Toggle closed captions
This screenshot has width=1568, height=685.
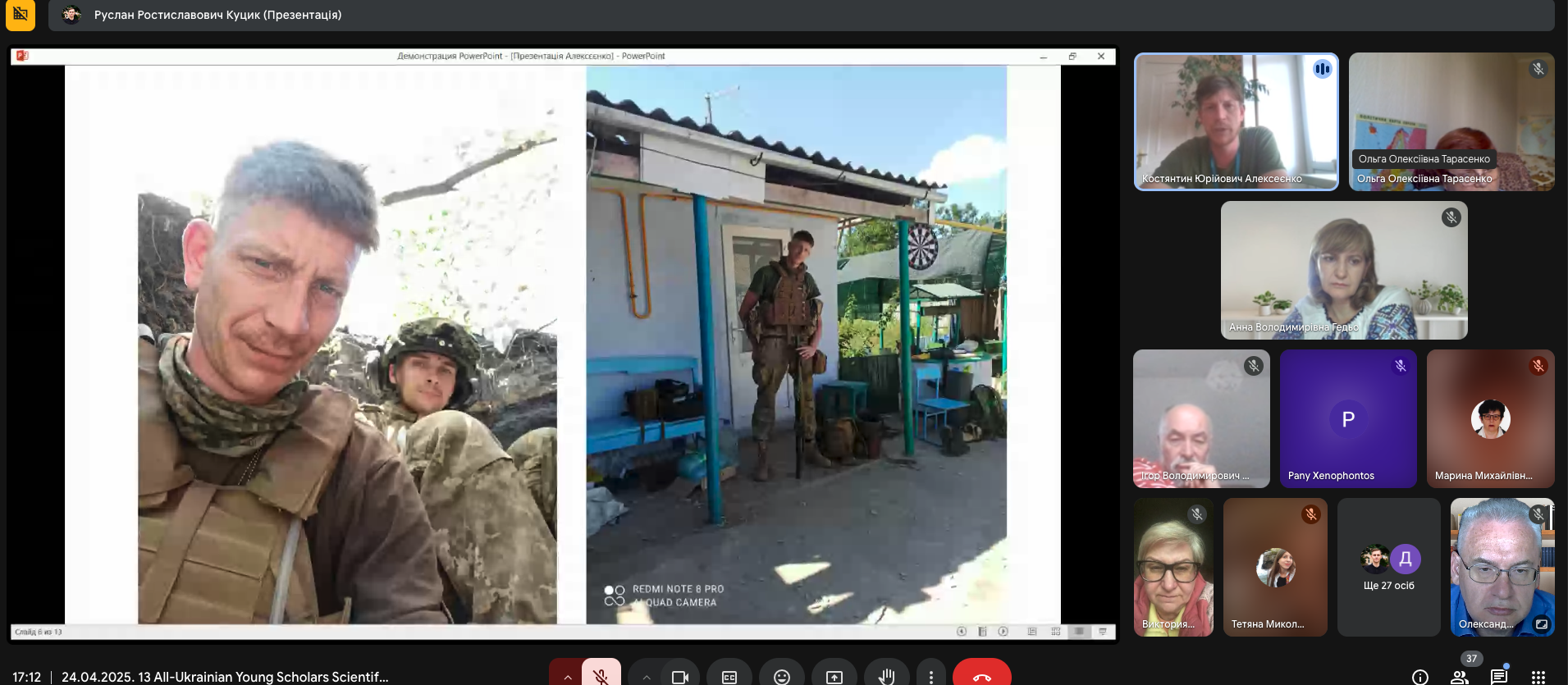[729, 676]
